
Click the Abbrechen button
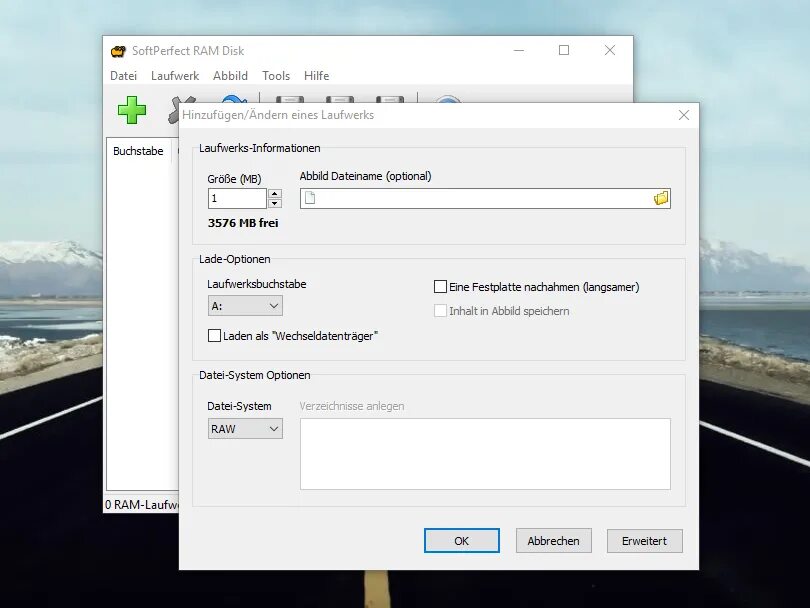[553, 541]
